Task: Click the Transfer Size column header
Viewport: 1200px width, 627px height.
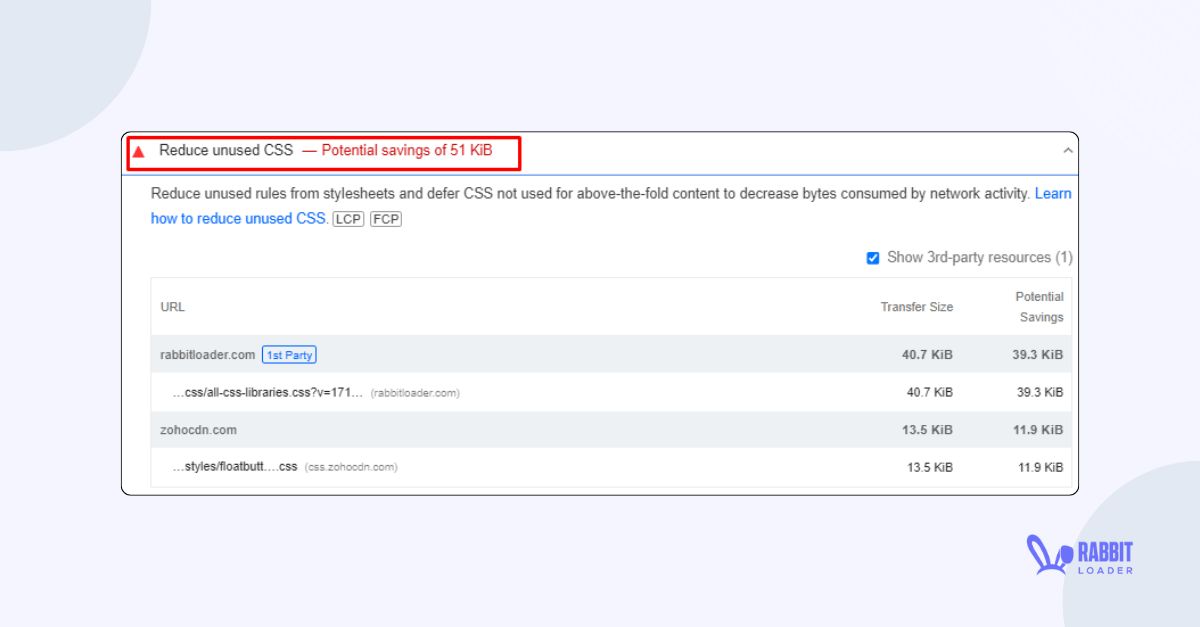Action: click(916, 307)
